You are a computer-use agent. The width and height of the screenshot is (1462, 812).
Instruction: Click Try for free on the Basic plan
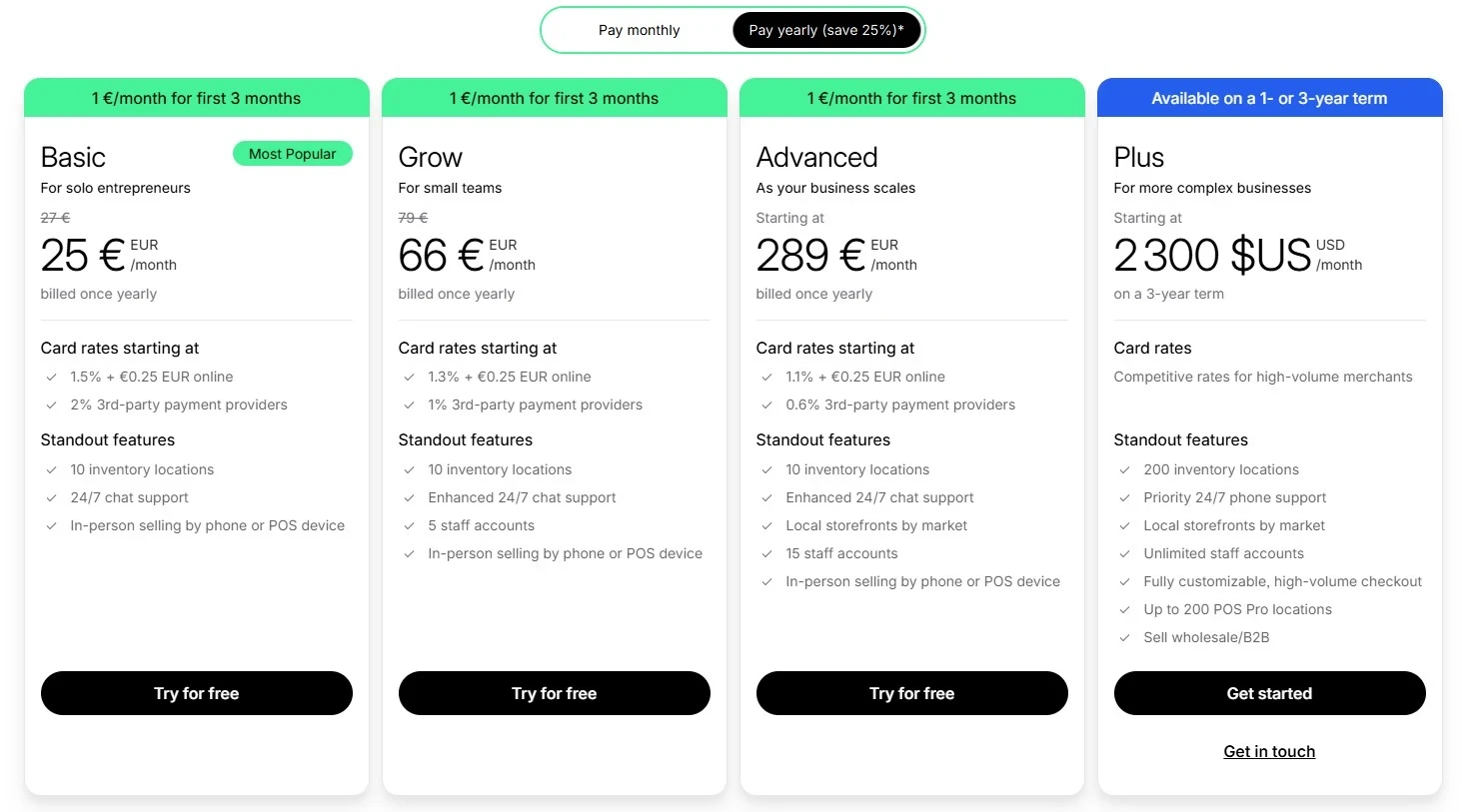[x=196, y=693]
